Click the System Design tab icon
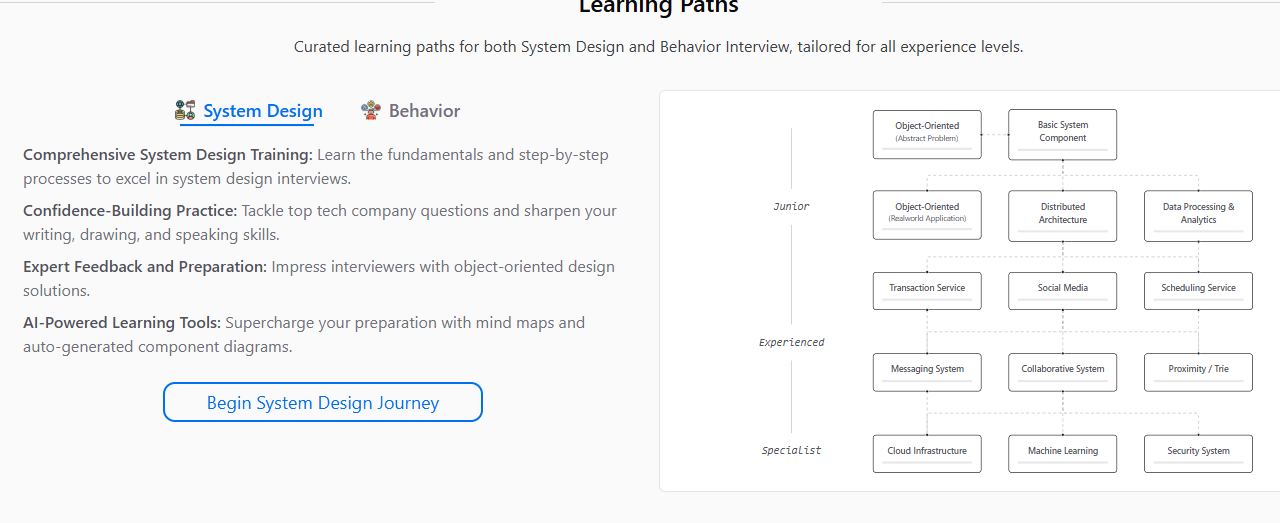 185,111
